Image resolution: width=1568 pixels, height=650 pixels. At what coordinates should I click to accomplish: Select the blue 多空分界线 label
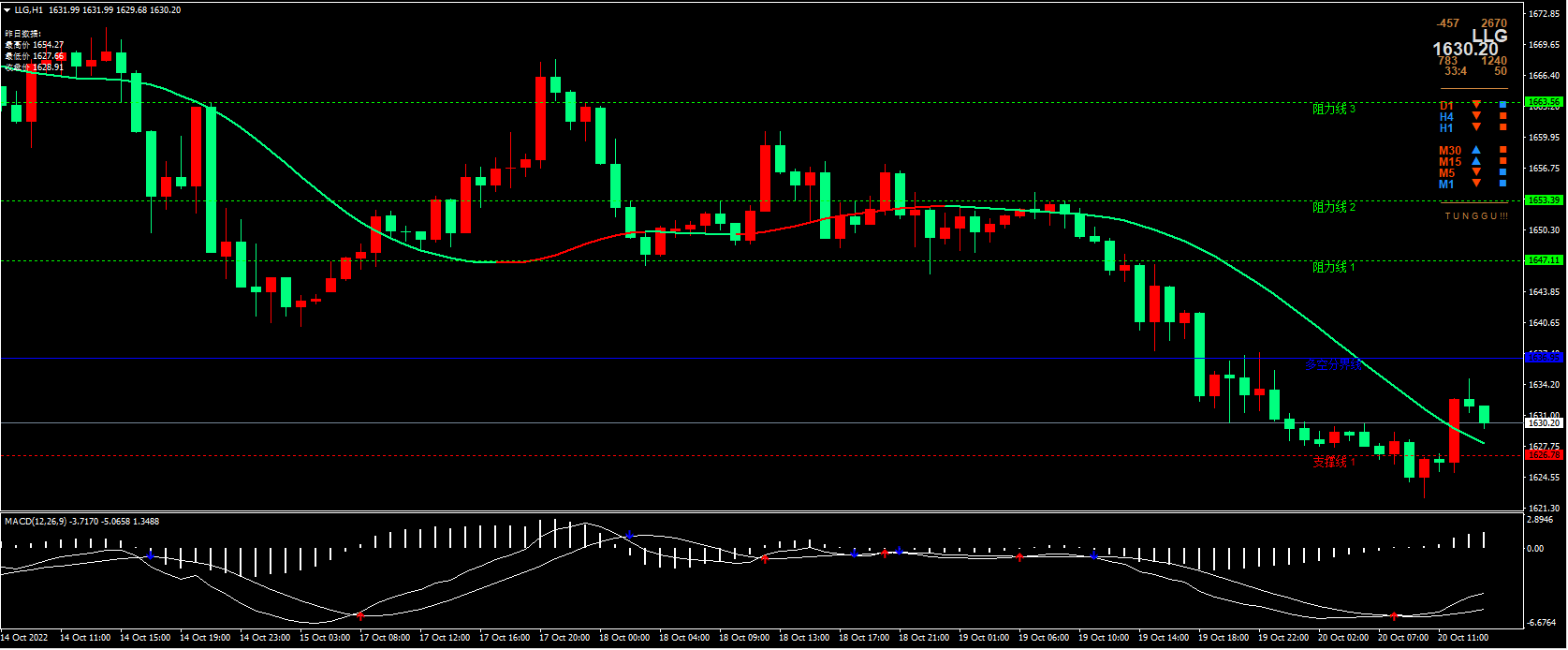pyautogui.click(x=1334, y=364)
